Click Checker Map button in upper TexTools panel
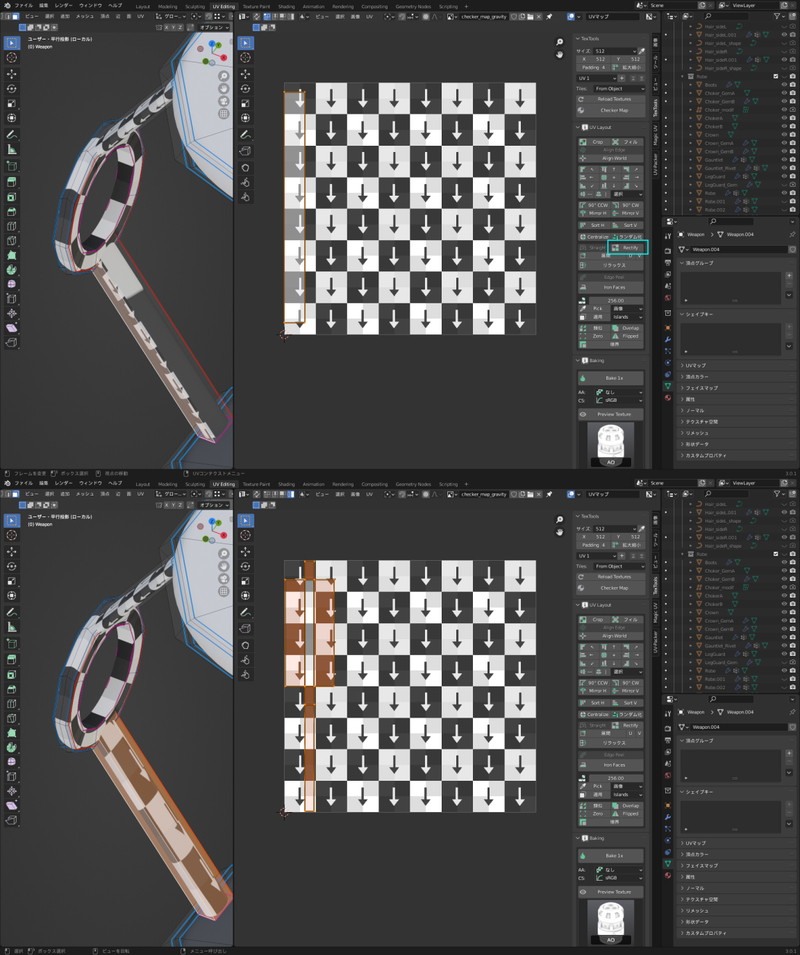 (x=610, y=110)
